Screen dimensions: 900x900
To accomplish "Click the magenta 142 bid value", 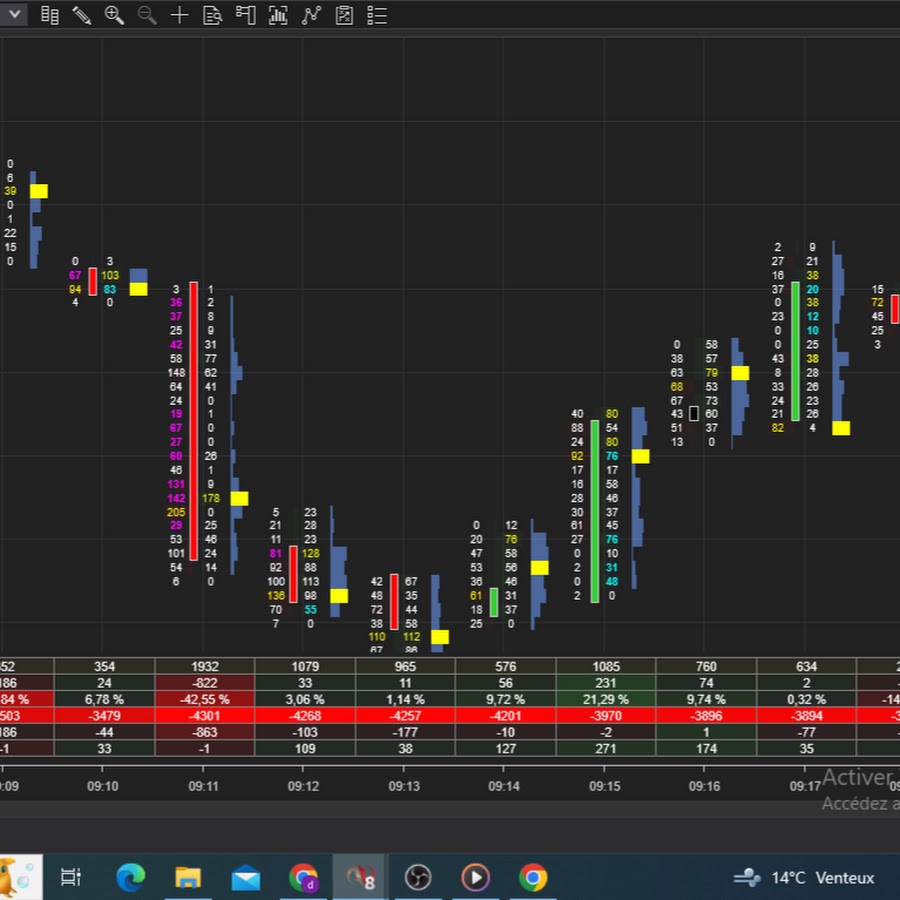I will (176, 498).
